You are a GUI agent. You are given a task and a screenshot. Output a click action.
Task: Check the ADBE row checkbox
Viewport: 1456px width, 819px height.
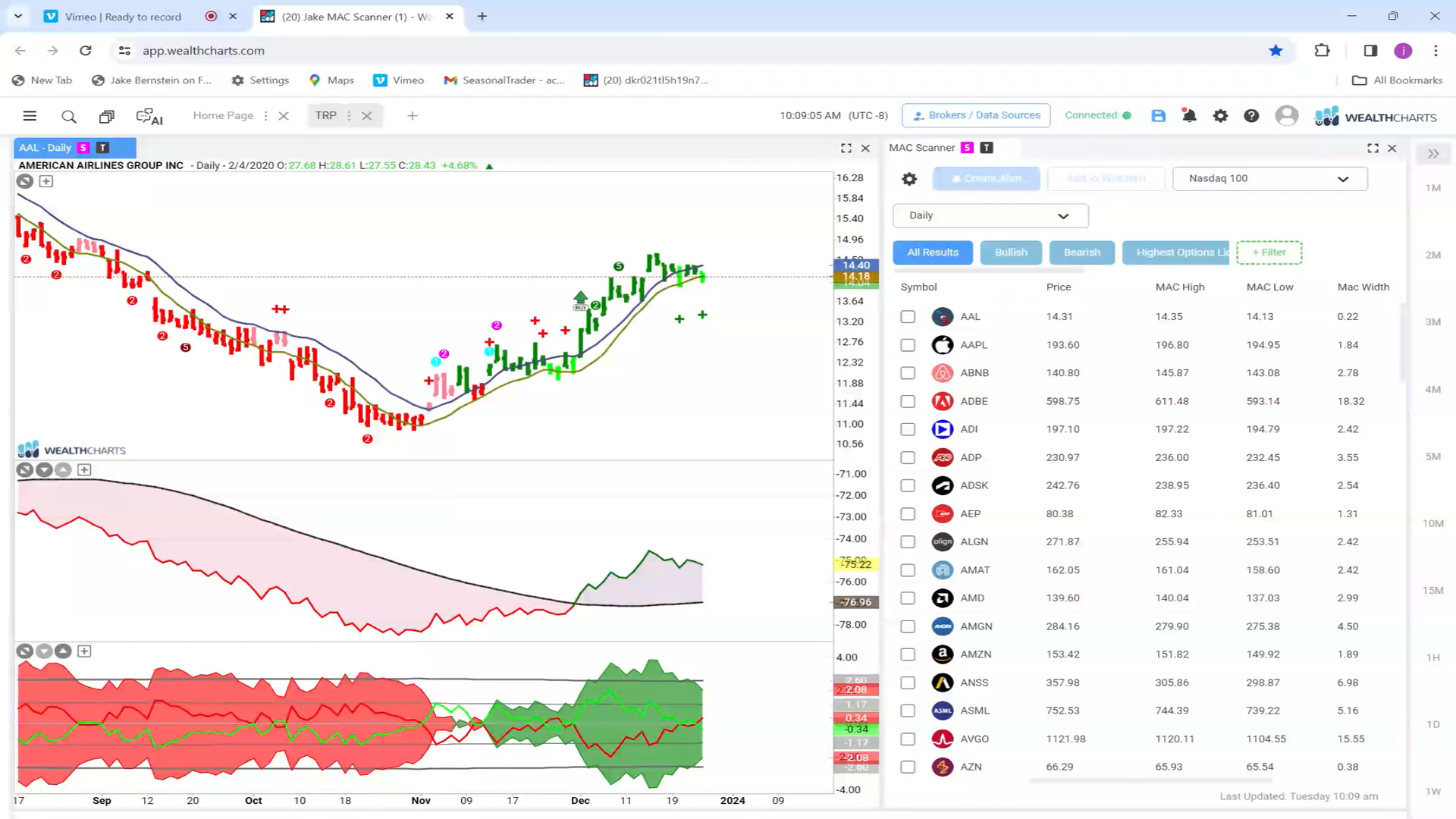pos(908,401)
